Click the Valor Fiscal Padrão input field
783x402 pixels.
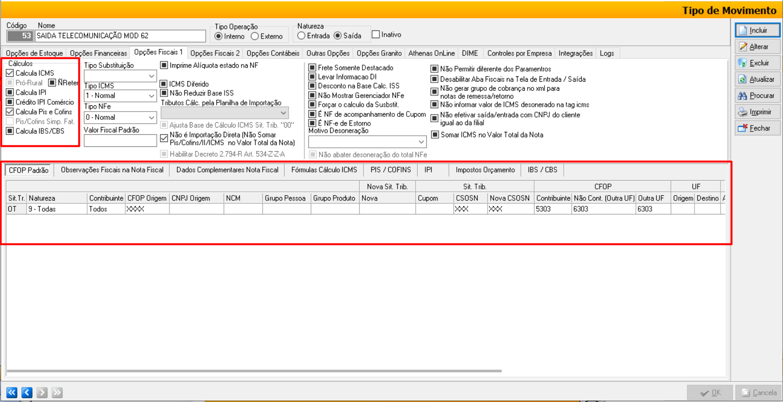pos(120,141)
